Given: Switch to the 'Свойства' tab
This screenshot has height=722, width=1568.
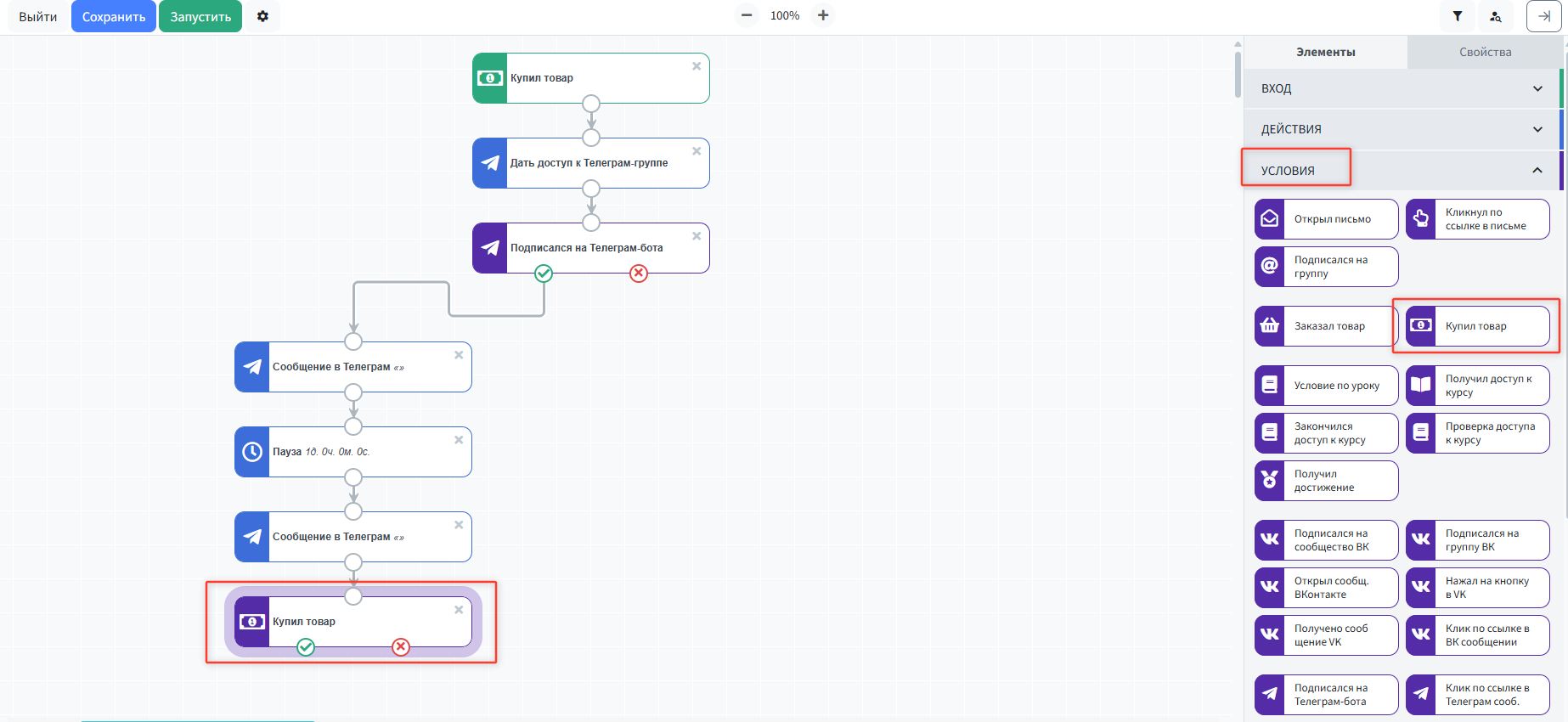Looking at the screenshot, I should click(1485, 52).
